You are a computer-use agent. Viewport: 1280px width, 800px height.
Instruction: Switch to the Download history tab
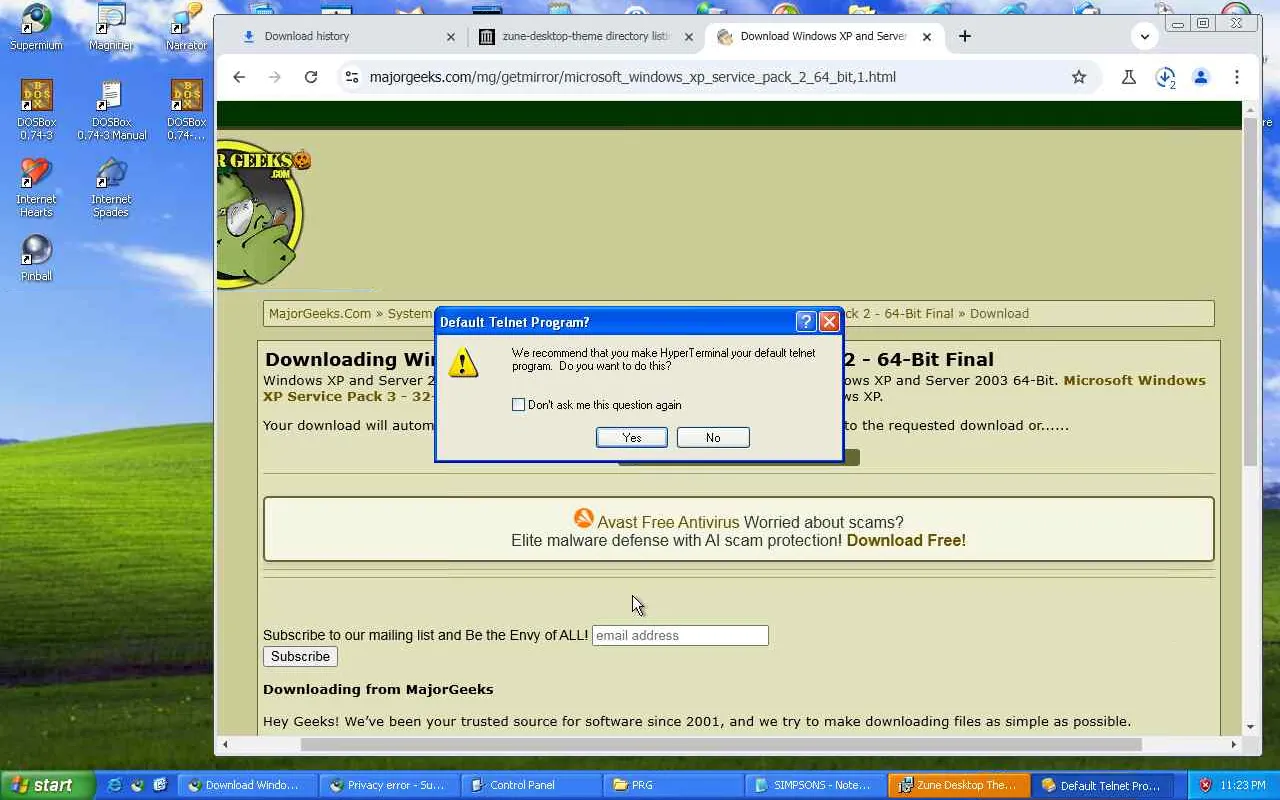click(347, 36)
